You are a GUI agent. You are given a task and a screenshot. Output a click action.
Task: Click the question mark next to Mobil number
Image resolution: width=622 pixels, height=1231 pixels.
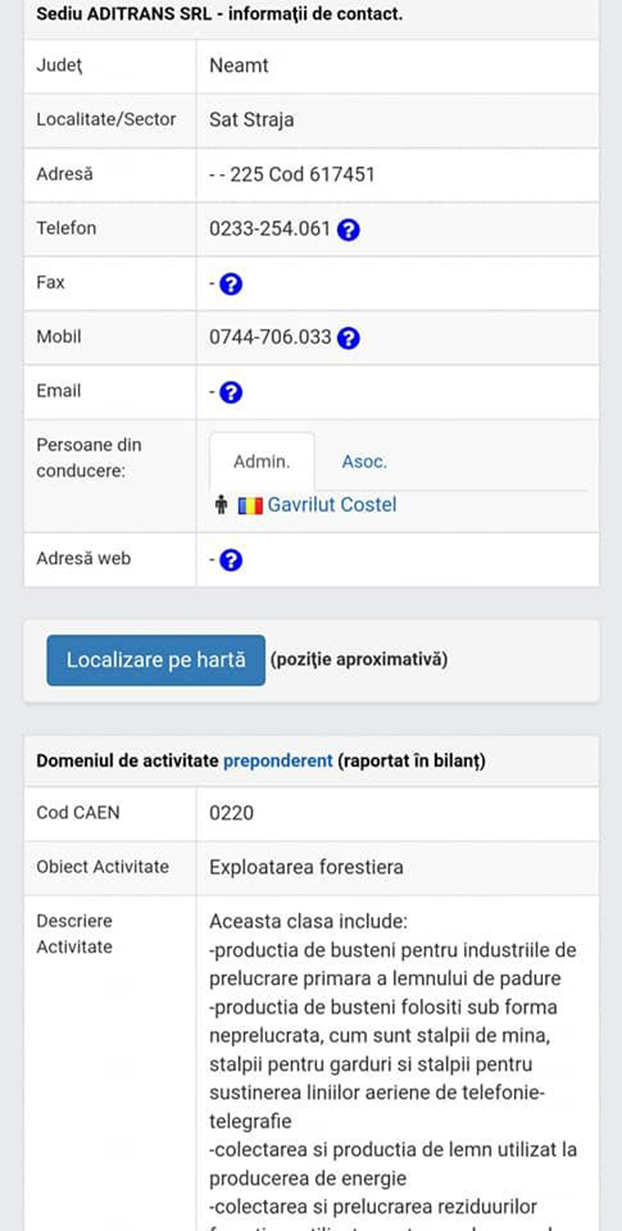click(x=349, y=337)
